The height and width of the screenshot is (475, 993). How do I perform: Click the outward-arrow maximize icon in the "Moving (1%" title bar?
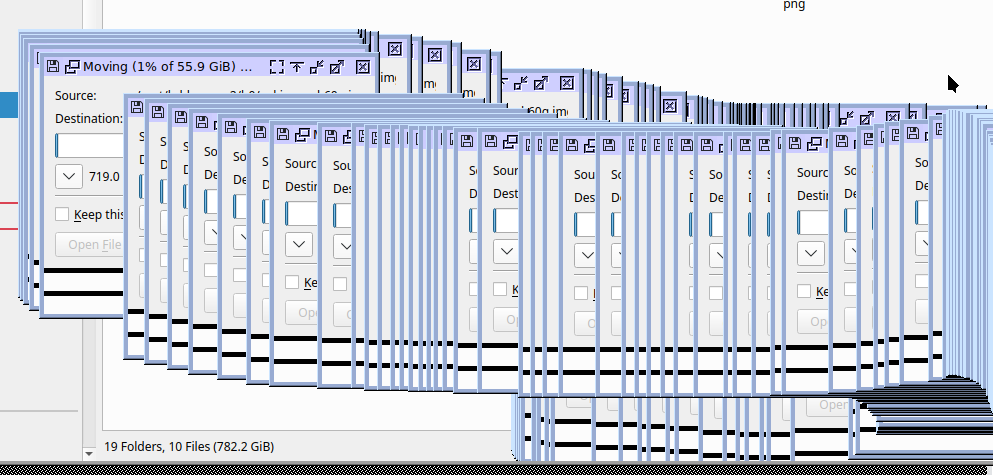(337, 67)
